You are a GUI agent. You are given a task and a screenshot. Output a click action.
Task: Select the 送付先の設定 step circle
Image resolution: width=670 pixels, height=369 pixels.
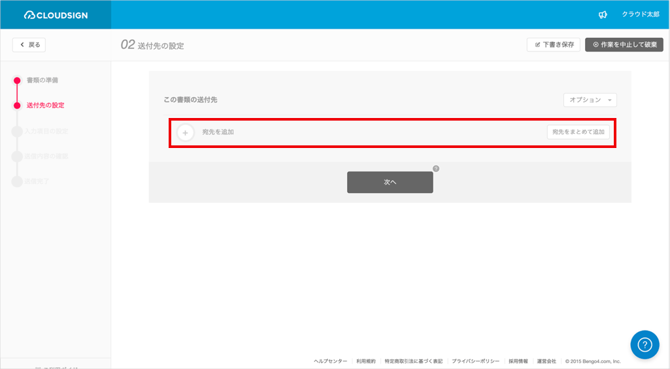coord(17,105)
